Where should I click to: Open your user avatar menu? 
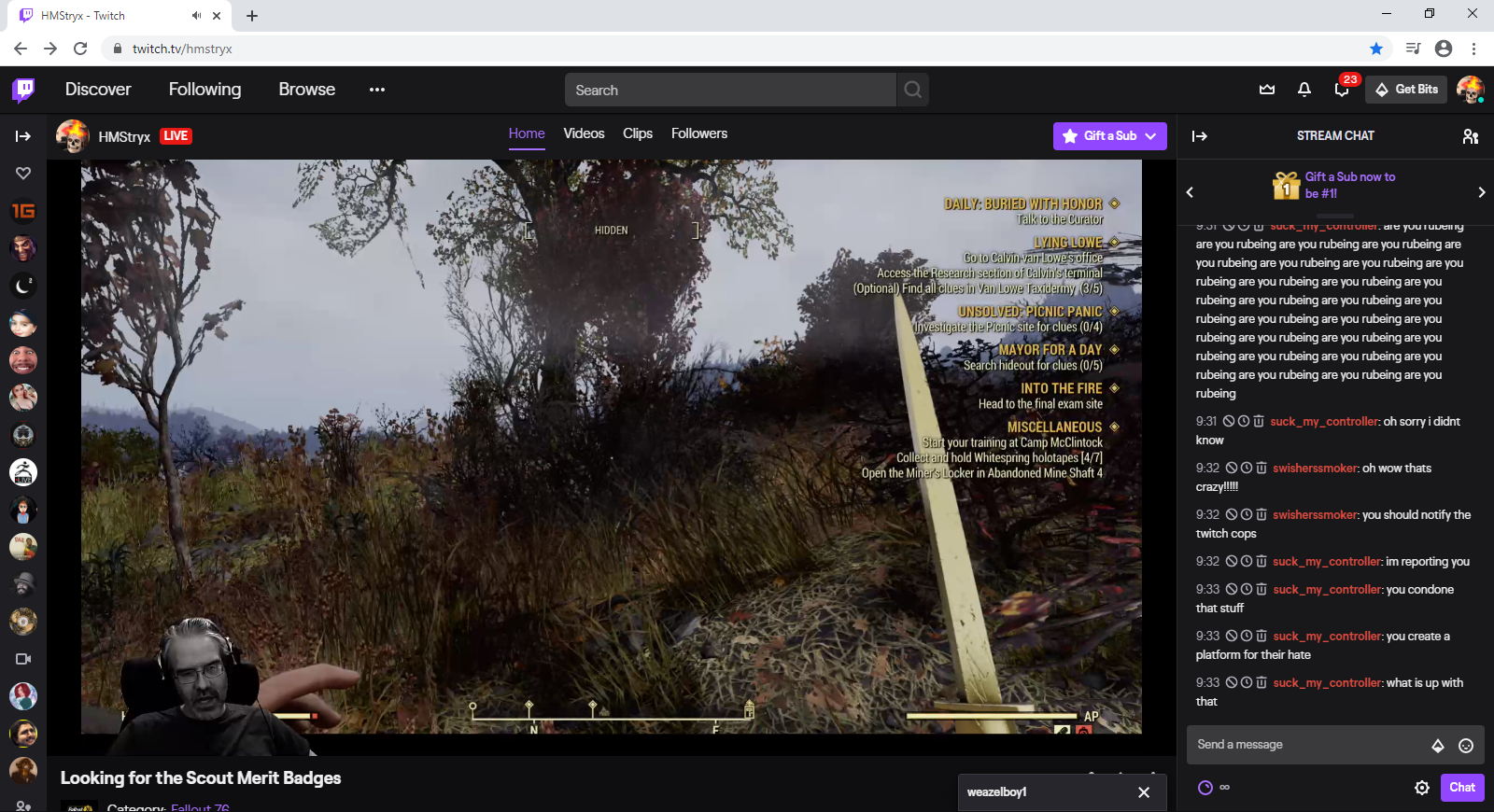pyautogui.click(x=1471, y=90)
